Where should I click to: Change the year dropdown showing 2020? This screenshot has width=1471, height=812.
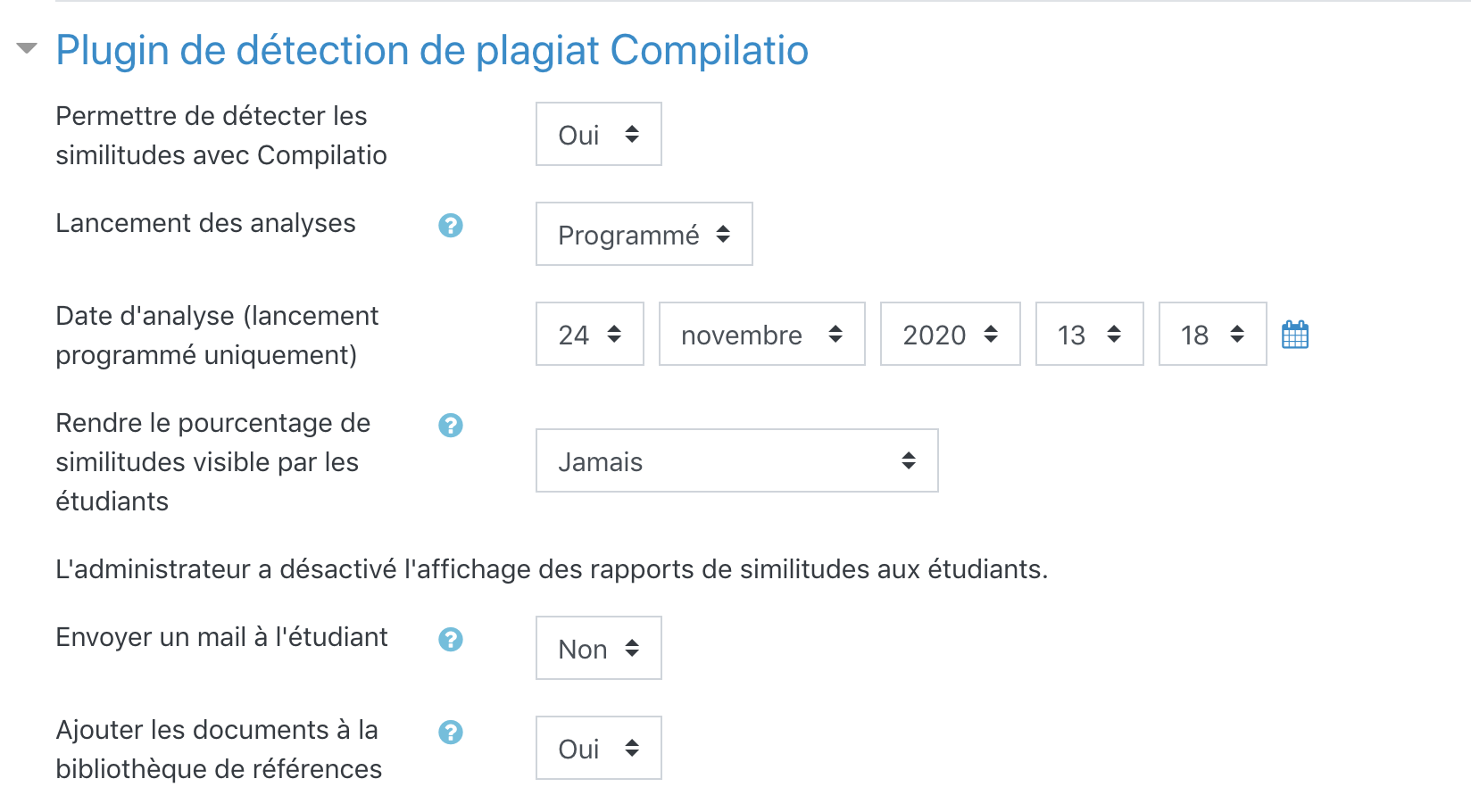(950, 335)
